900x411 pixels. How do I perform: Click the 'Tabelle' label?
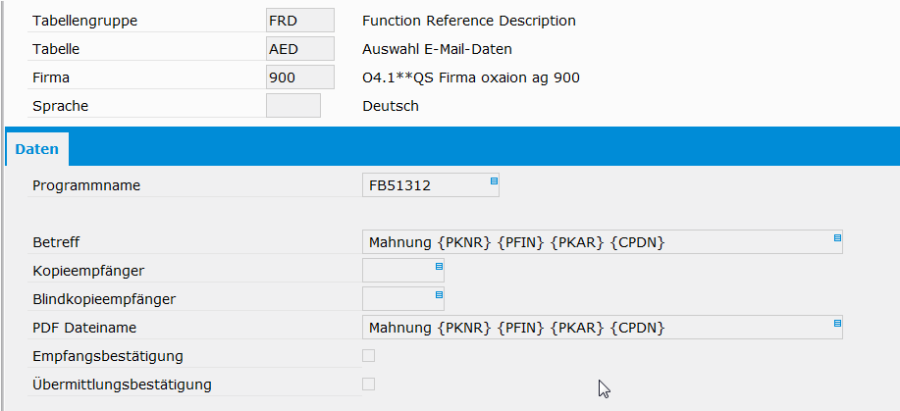[x=56, y=49]
